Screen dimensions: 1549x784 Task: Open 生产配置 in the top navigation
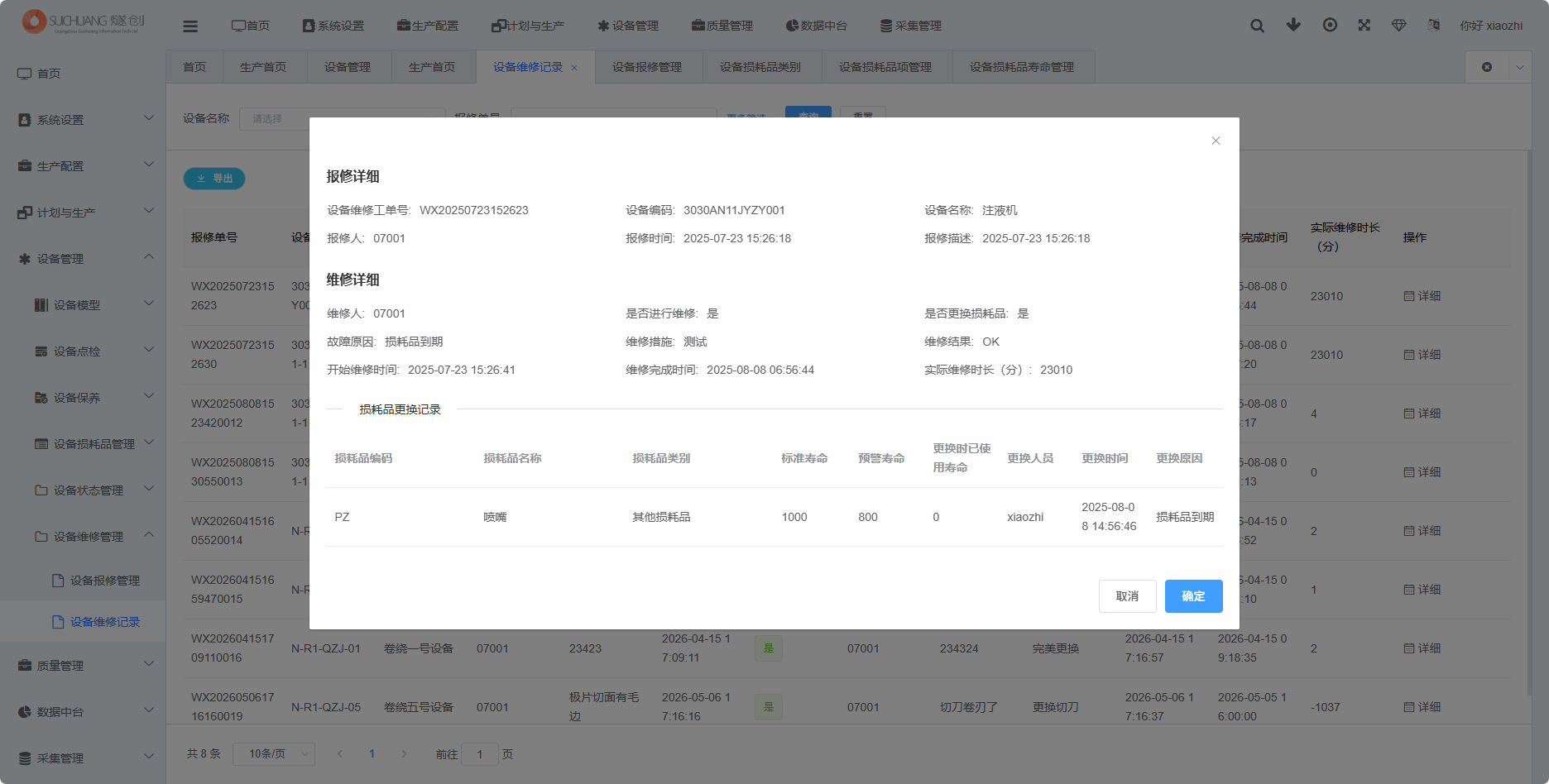point(428,26)
